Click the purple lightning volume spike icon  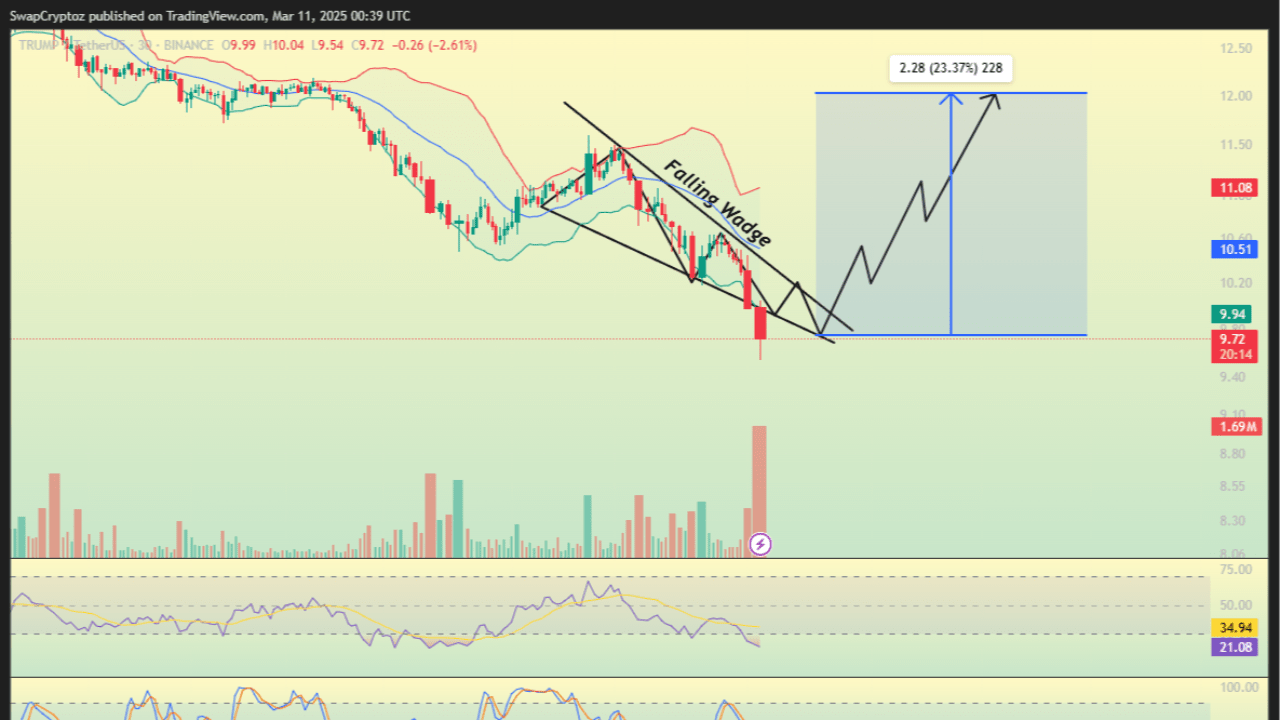[x=760, y=543]
